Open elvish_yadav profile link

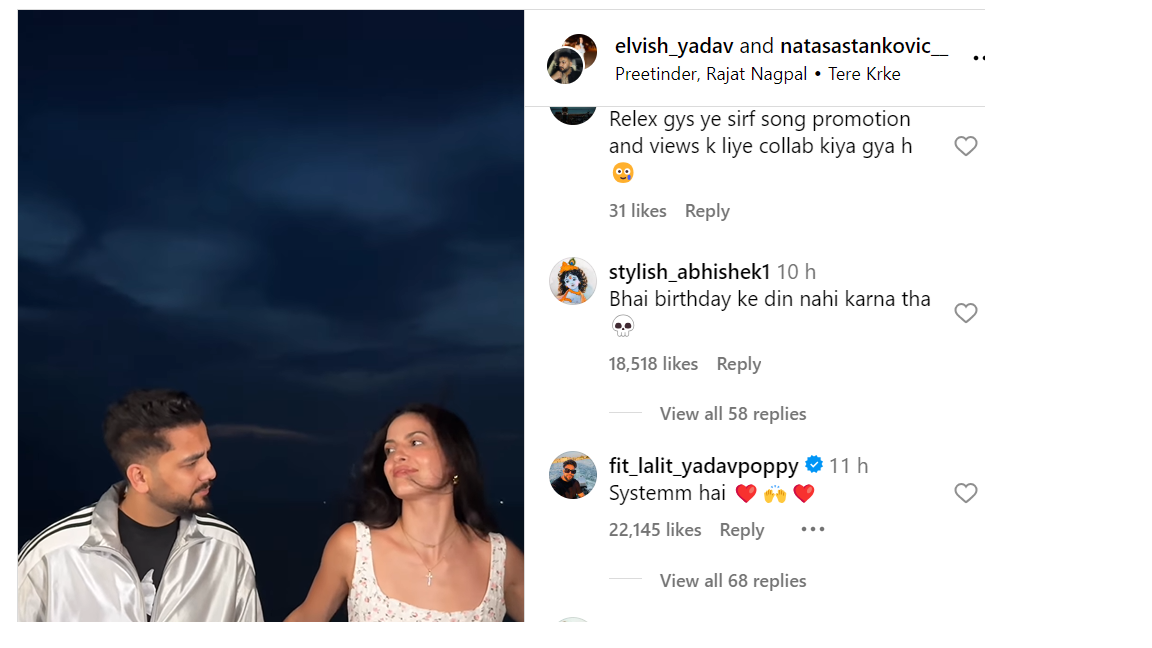(x=674, y=46)
